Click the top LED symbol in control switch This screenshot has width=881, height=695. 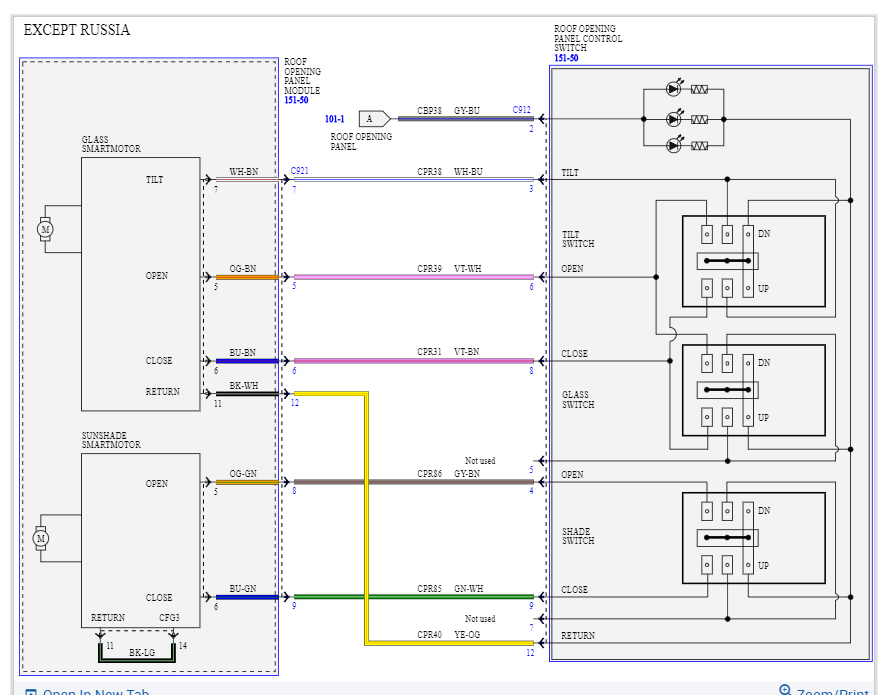[674, 88]
